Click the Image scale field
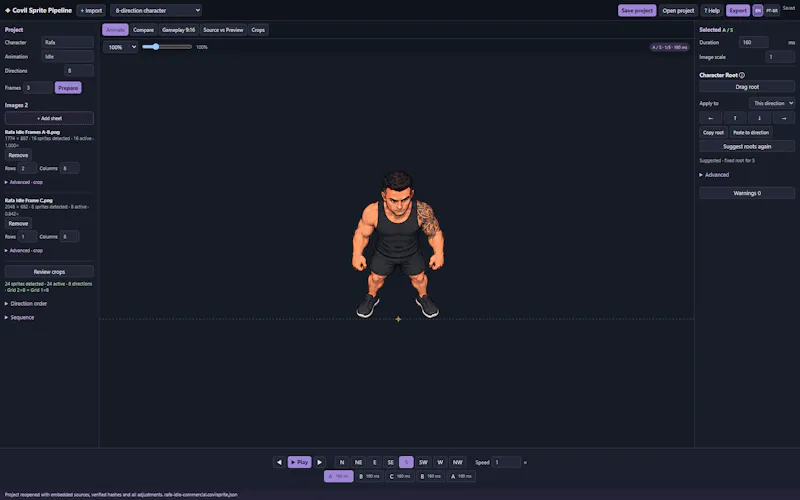This screenshot has width=800, height=500. [x=780, y=57]
